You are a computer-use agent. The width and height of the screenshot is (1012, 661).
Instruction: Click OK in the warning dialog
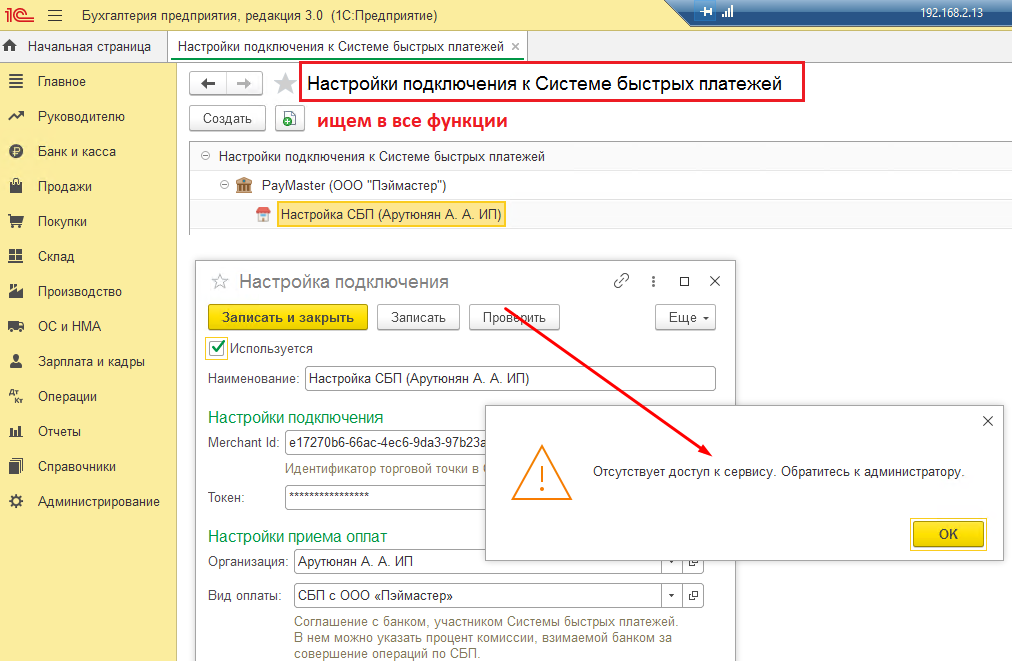pos(948,534)
